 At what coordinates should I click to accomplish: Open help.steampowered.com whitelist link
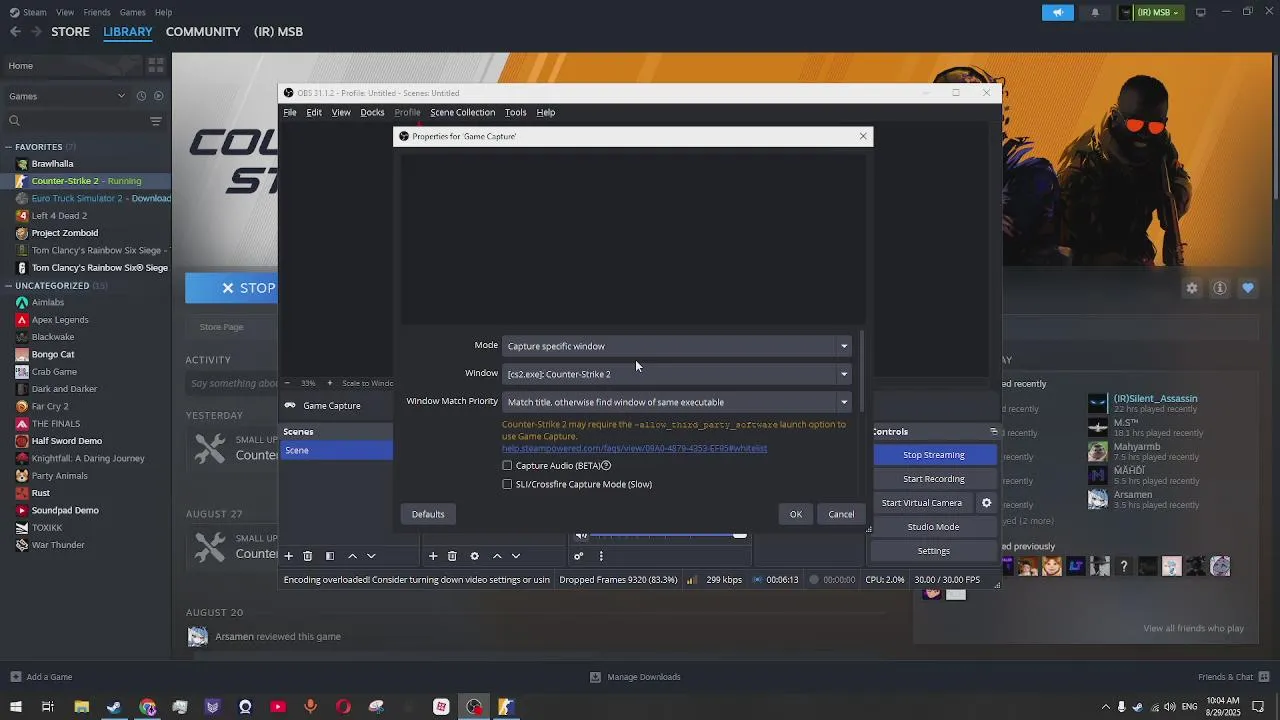pyautogui.click(x=634, y=449)
